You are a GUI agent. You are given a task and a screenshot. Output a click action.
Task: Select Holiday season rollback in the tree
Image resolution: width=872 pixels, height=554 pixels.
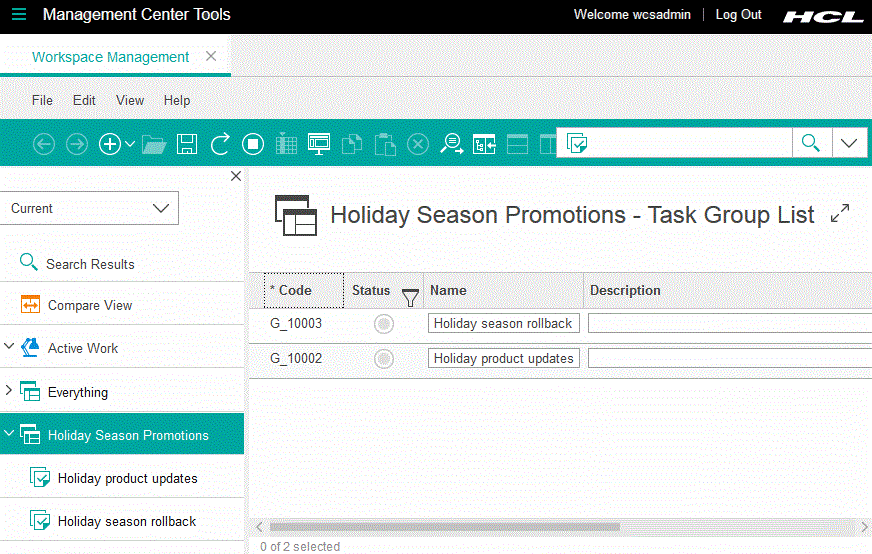tap(127, 521)
